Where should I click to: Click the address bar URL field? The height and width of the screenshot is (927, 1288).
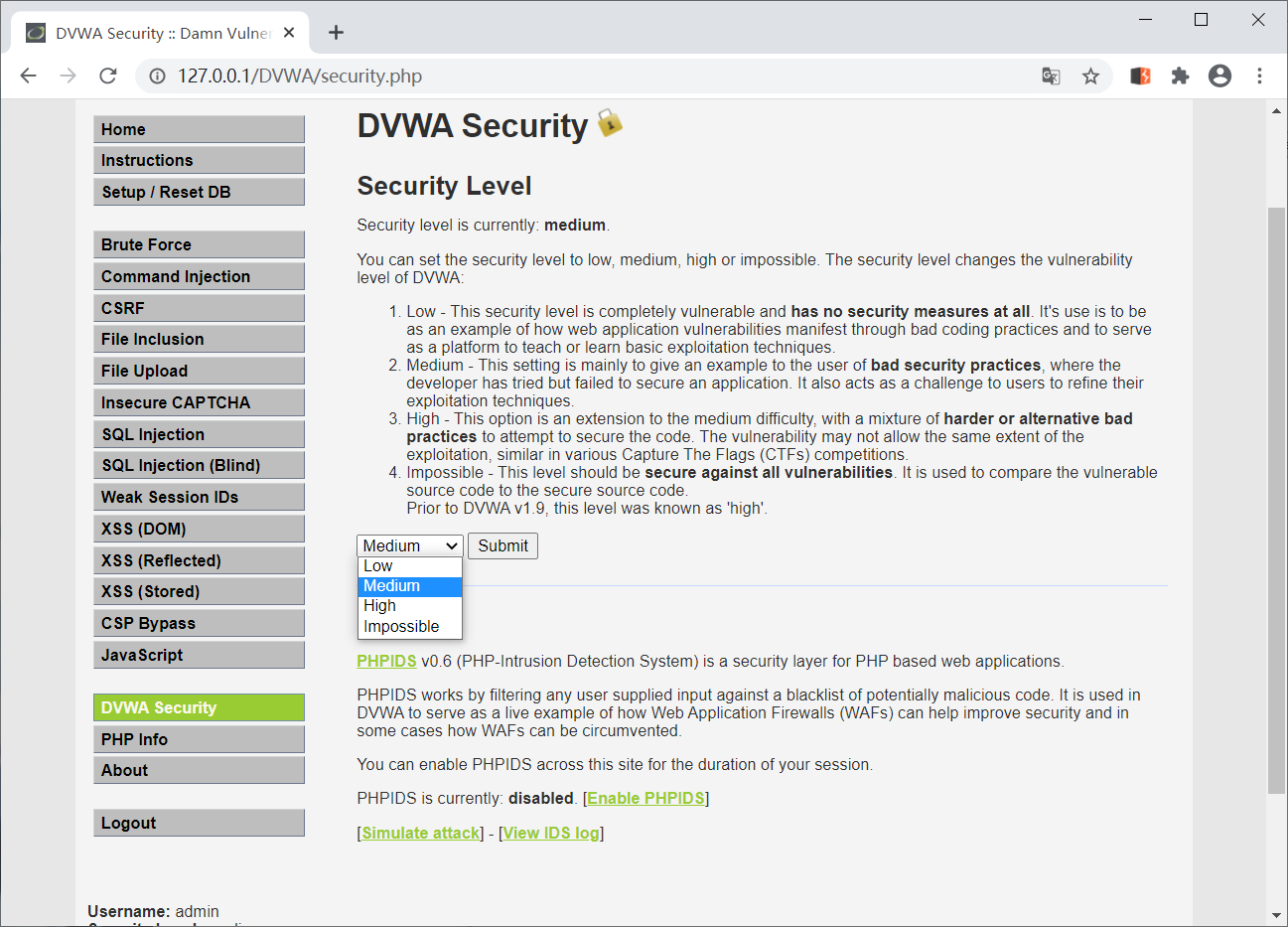(x=596, y=76)
